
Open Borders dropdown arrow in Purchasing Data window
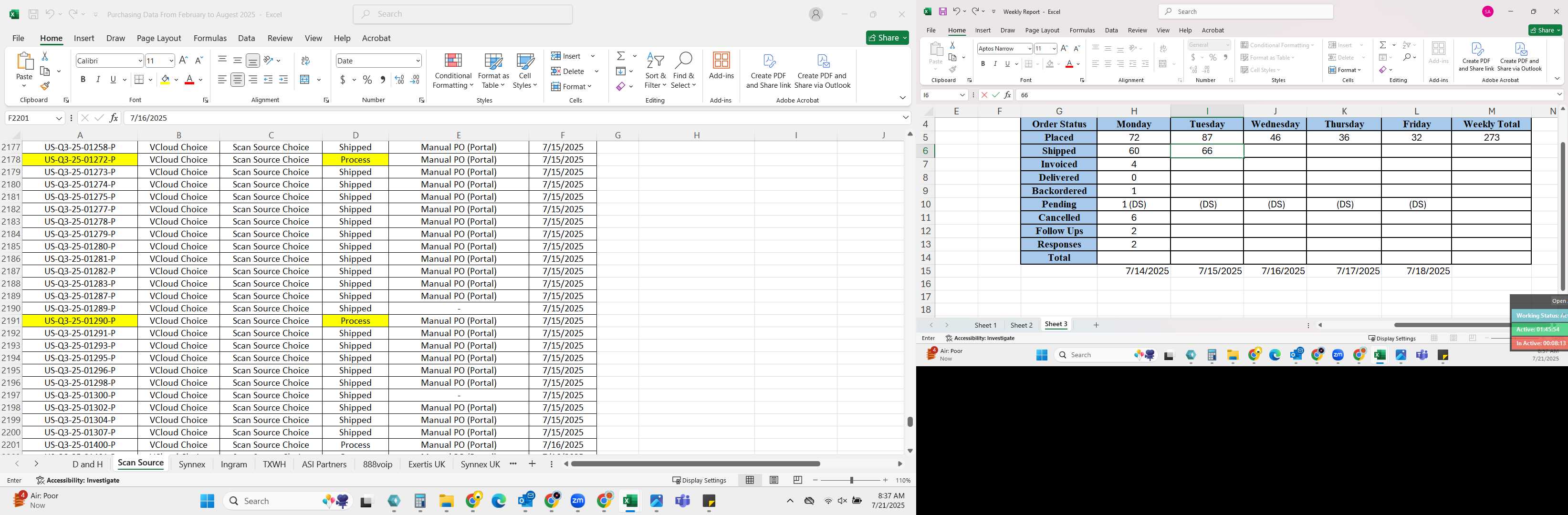151,80
